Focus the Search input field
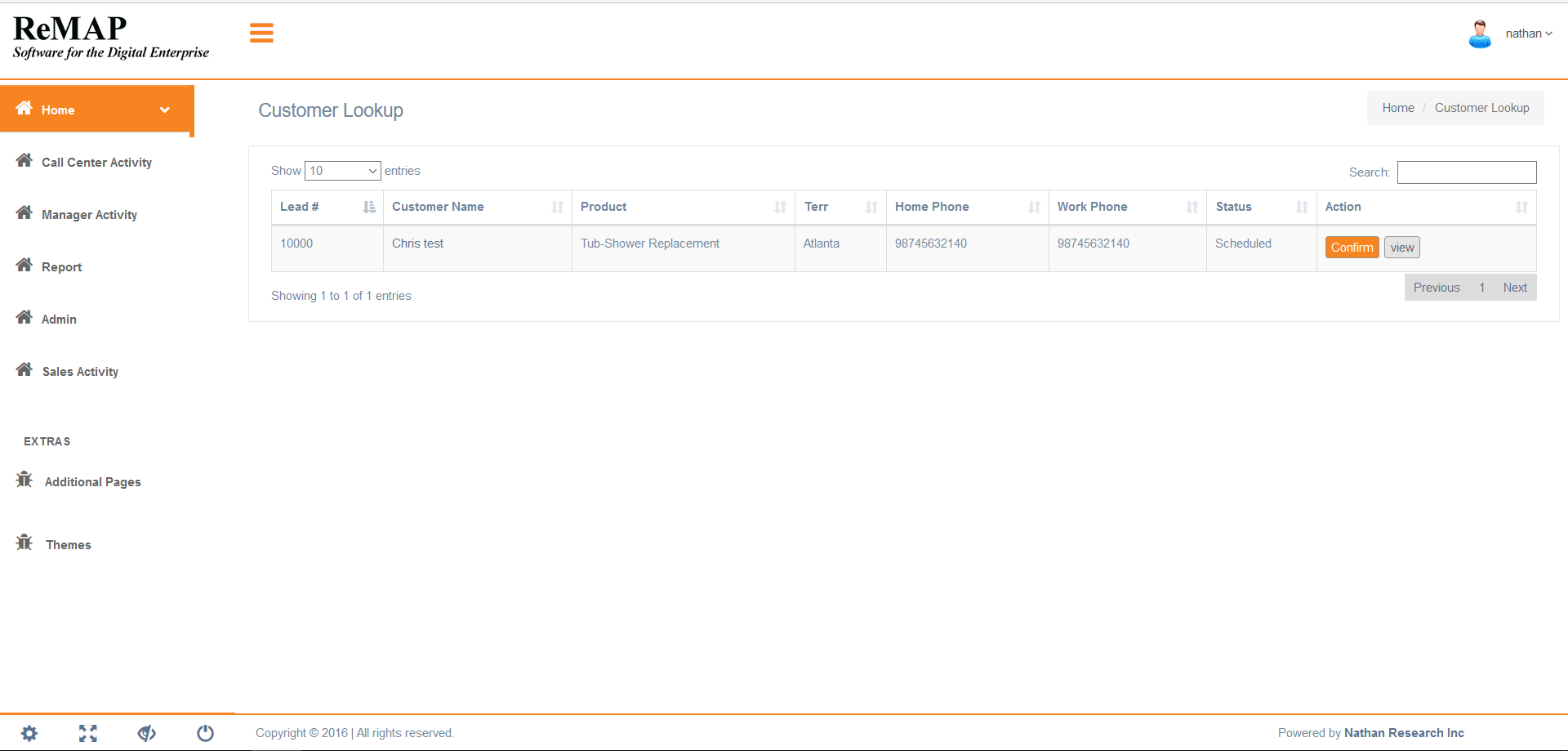This screenshot has width=1568, height=751. click(x=1467, y=172)
